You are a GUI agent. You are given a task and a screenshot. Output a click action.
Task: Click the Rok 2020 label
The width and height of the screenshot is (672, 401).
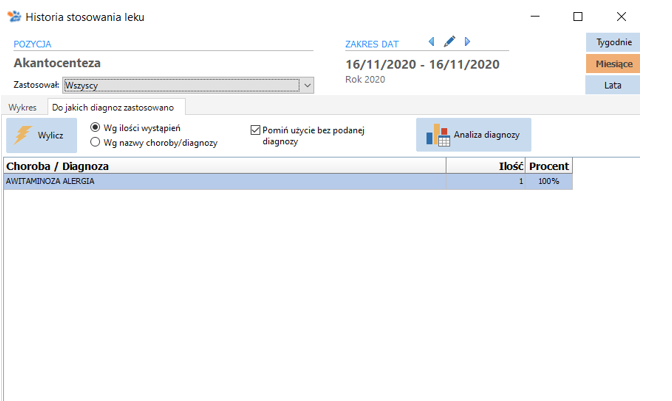(x=365, y=79)
